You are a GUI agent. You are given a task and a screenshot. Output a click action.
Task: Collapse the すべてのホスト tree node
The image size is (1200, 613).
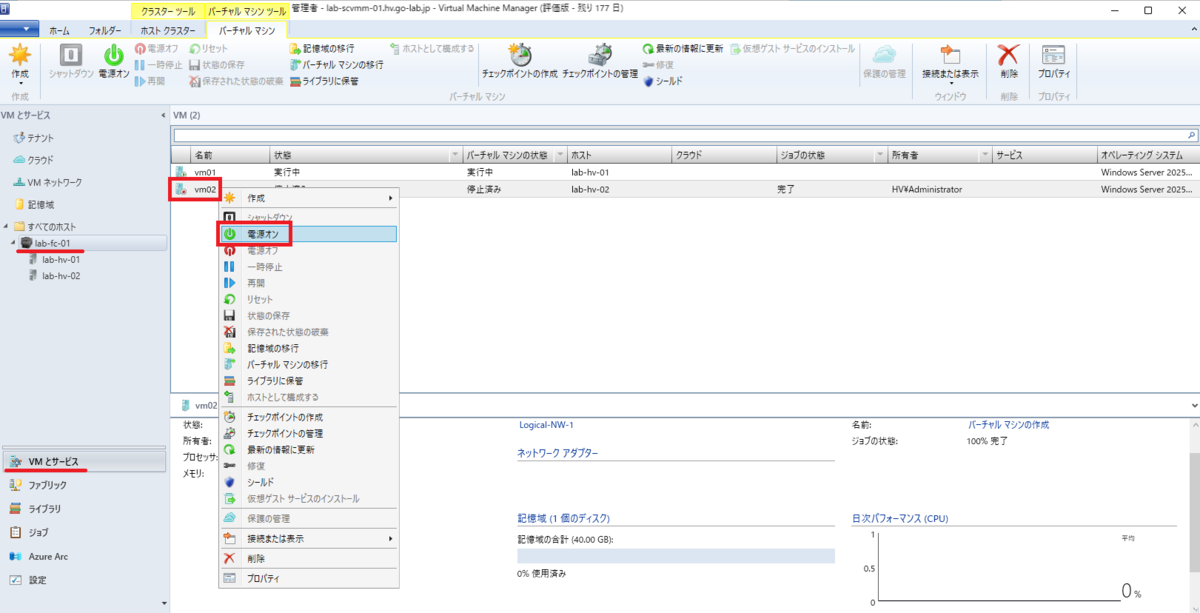point(6,227)
